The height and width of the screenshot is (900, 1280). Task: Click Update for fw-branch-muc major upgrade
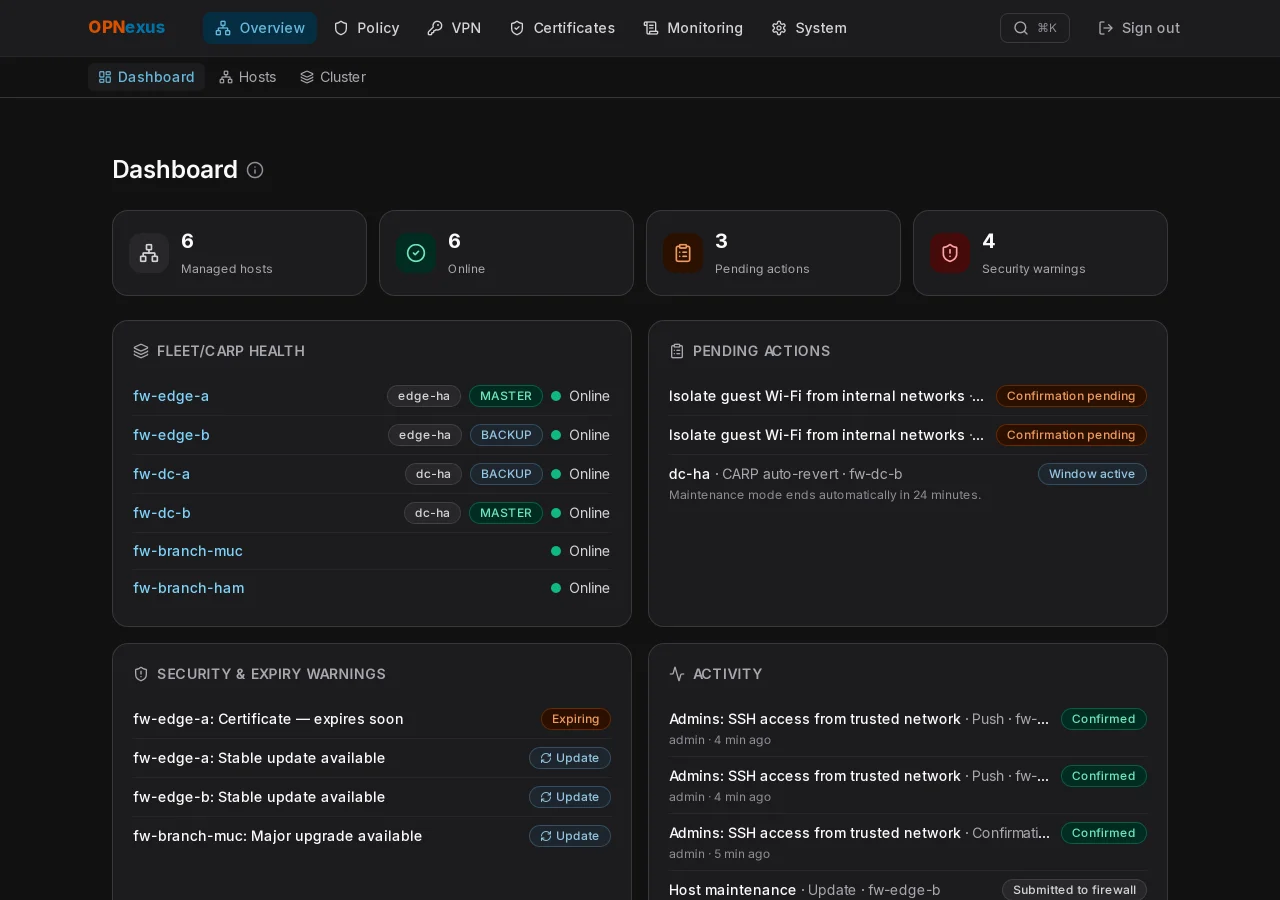(x=570, y=836)
